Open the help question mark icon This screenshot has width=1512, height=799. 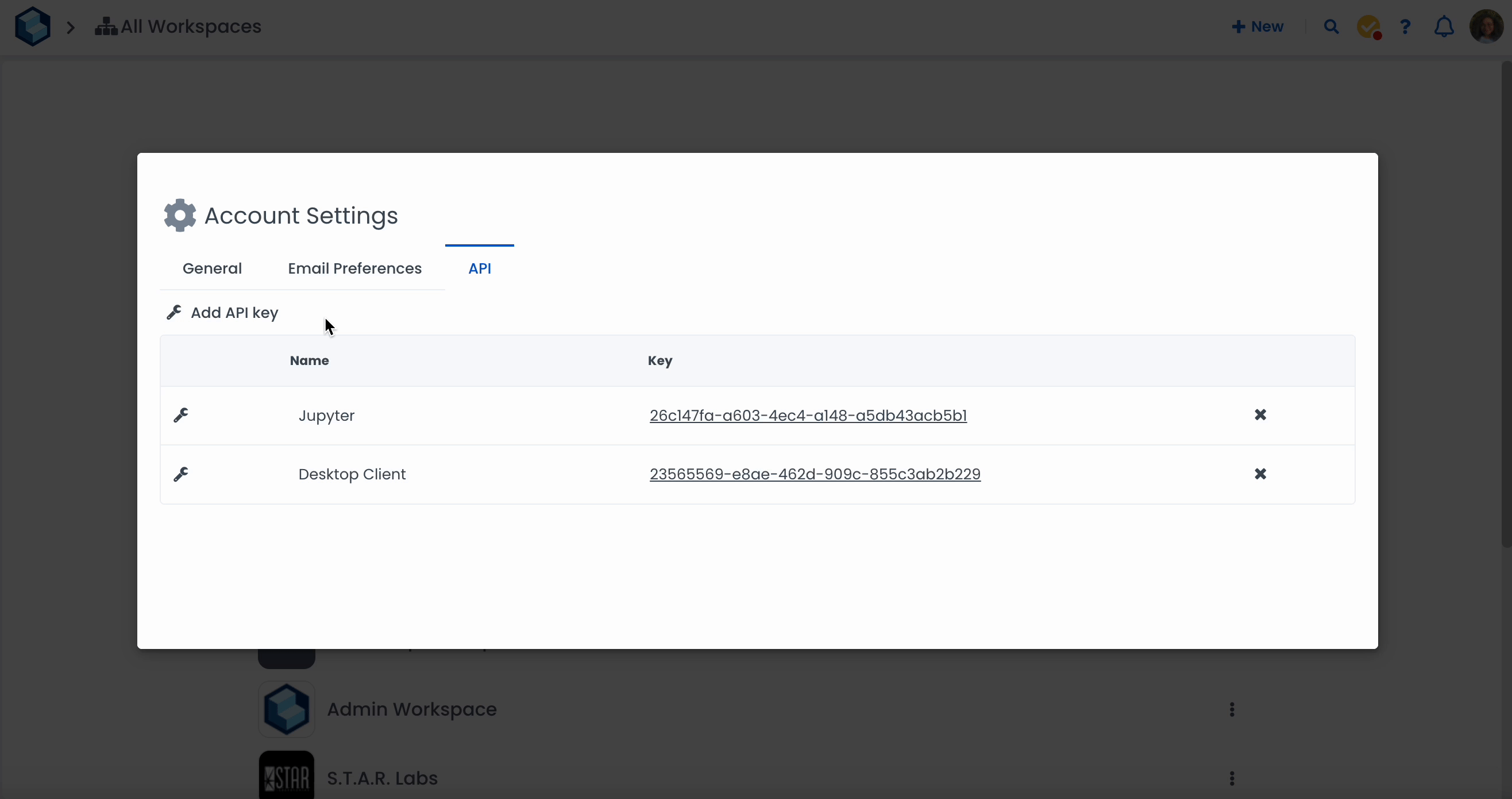(1405, 27)
